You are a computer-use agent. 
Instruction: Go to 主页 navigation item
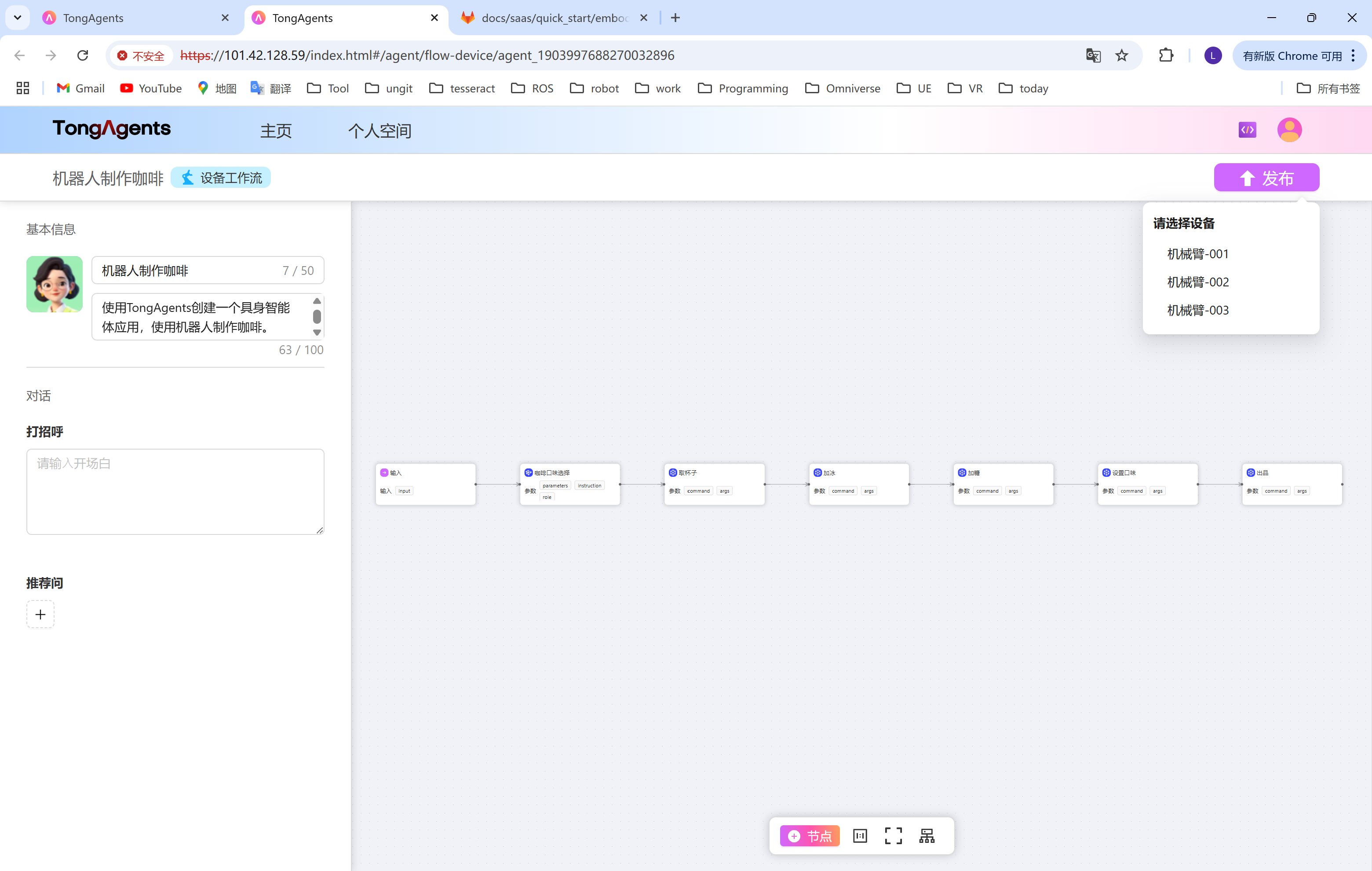click(x=276, y=131)
